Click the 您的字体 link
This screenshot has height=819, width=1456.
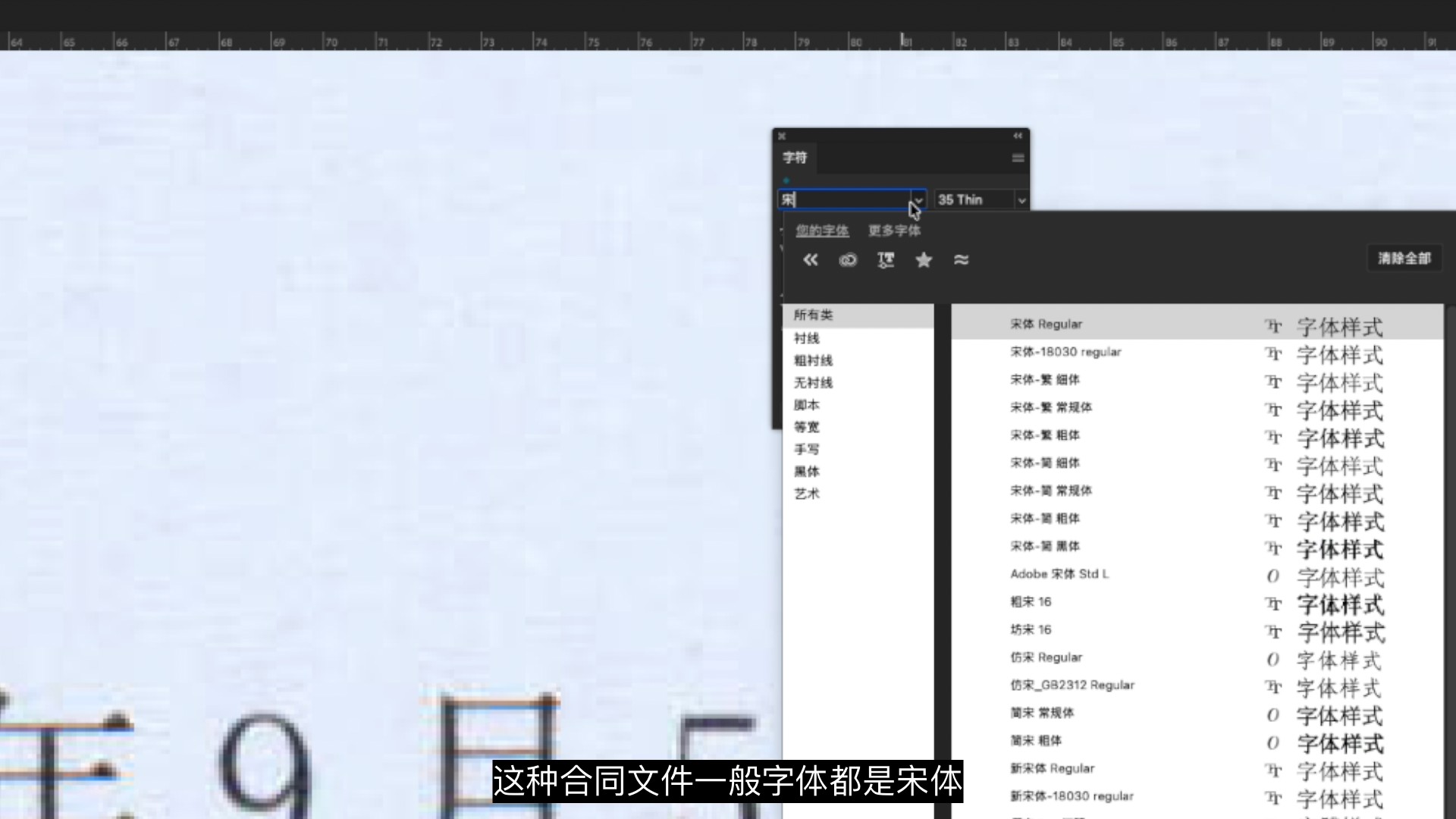pyautogui.click(x=821, y=231)
